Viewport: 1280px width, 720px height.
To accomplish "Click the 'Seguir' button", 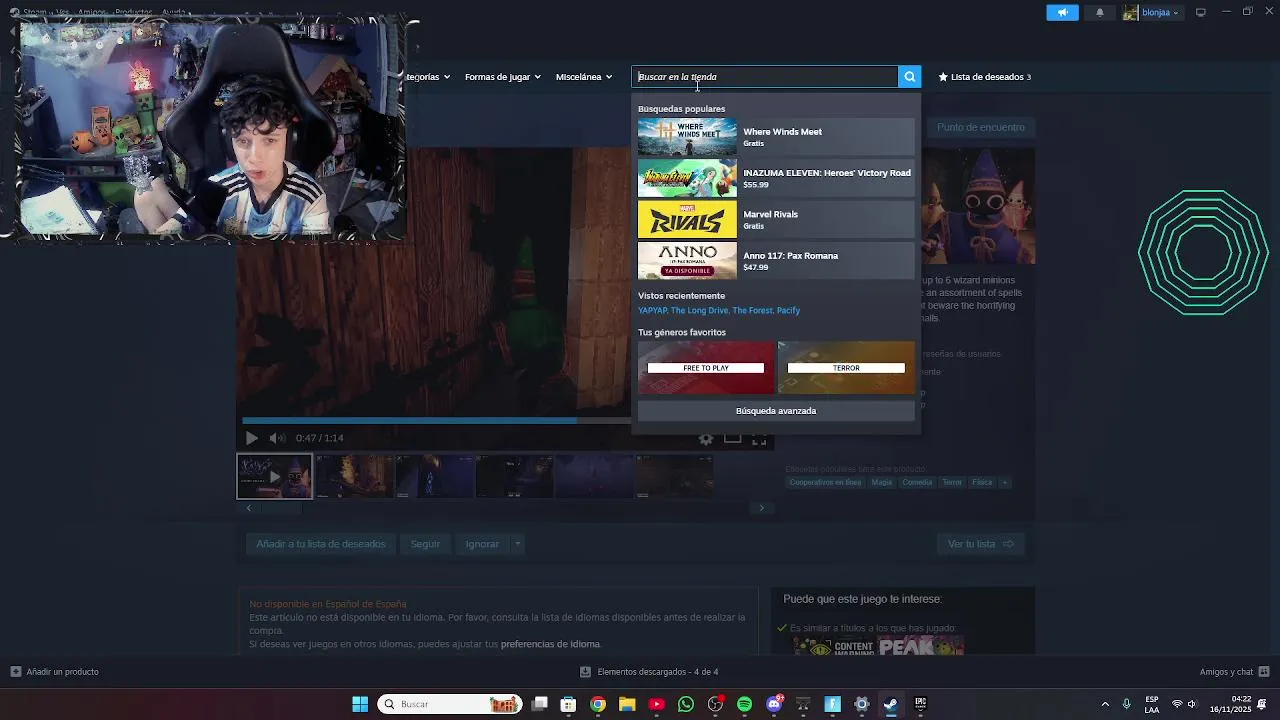I will click(x=425, y=544).
